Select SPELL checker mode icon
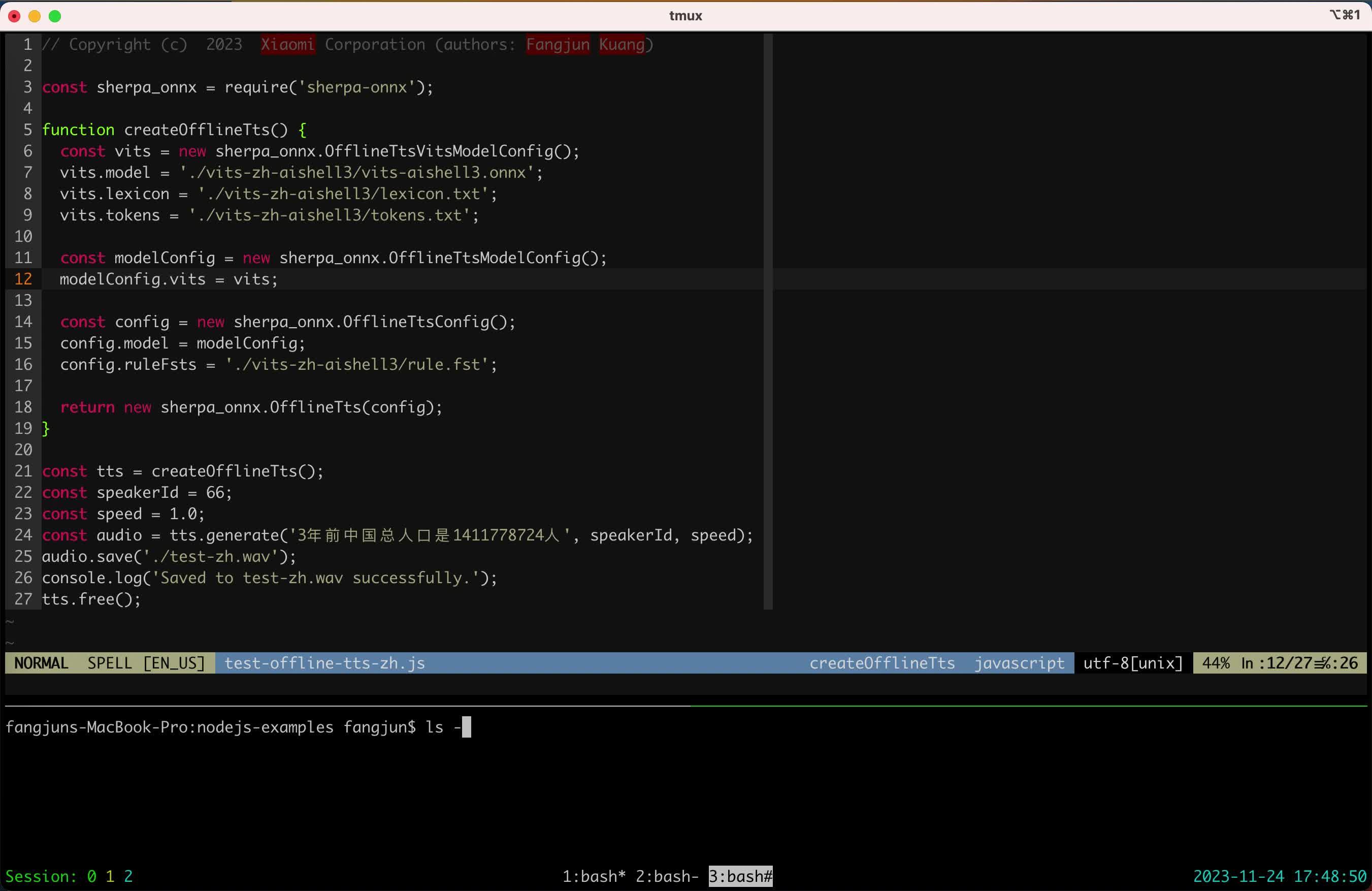Image resolution: width=1372 pixels, height=891 pixels. 110,663
